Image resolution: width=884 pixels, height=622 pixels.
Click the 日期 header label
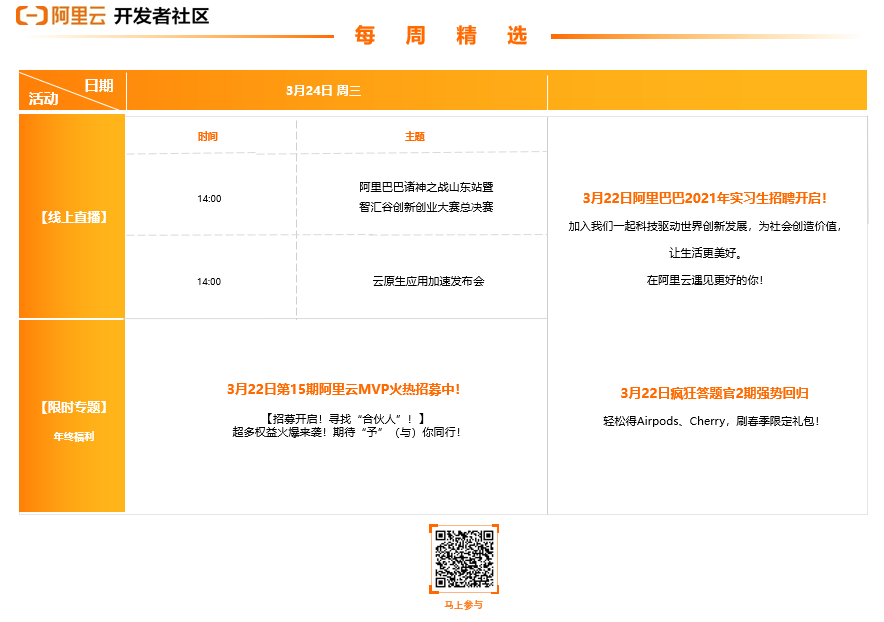tap(99, 85)
